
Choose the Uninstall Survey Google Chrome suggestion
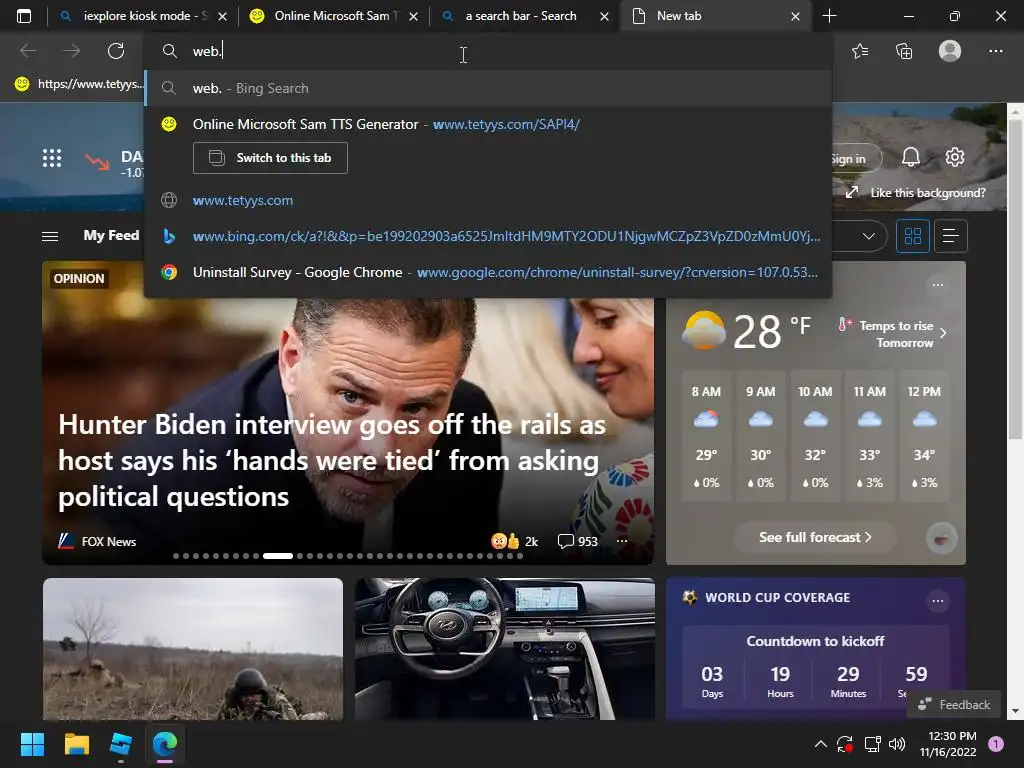(487, 272)
